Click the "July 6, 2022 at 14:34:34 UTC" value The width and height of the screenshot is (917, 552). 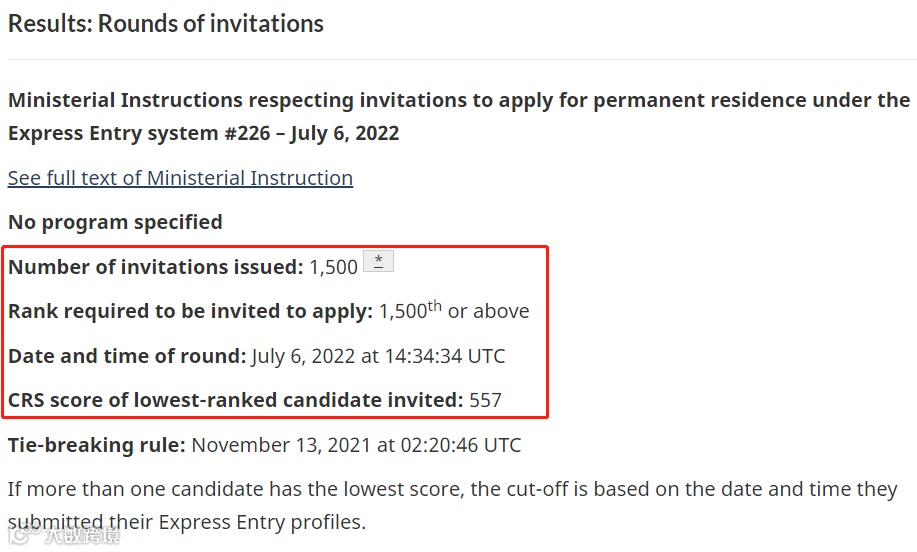tap(378, 356)
